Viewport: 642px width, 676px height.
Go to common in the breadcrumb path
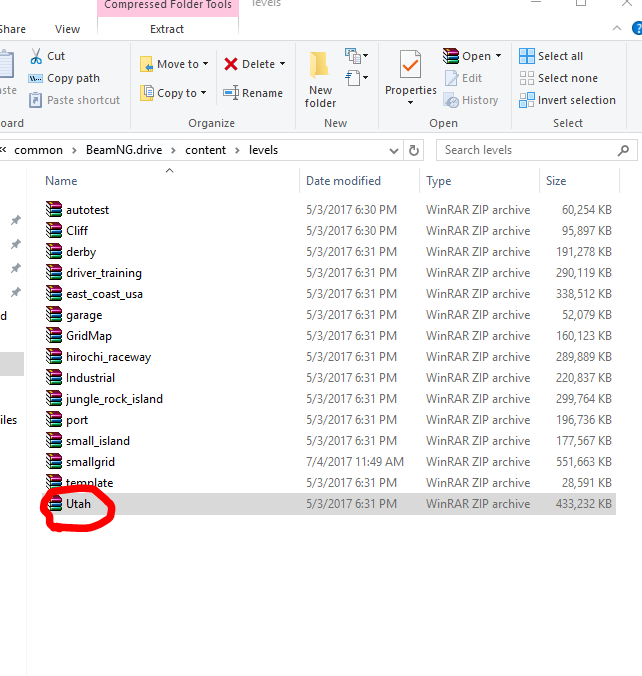point(38,150)
